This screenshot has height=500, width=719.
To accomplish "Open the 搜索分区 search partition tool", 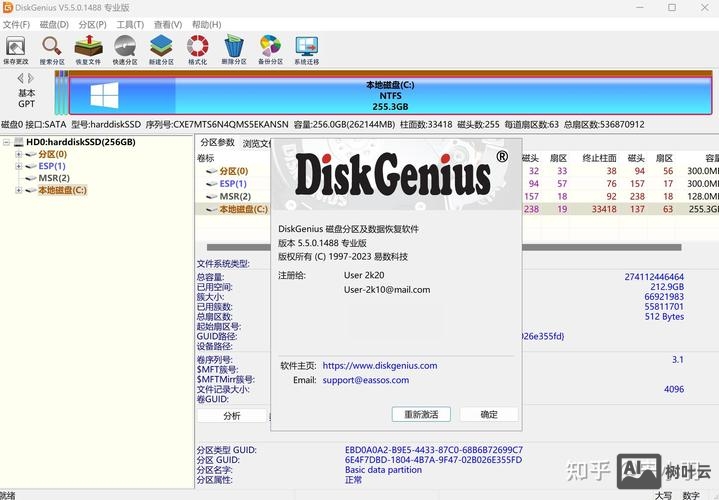I will (x=52, y=50).
